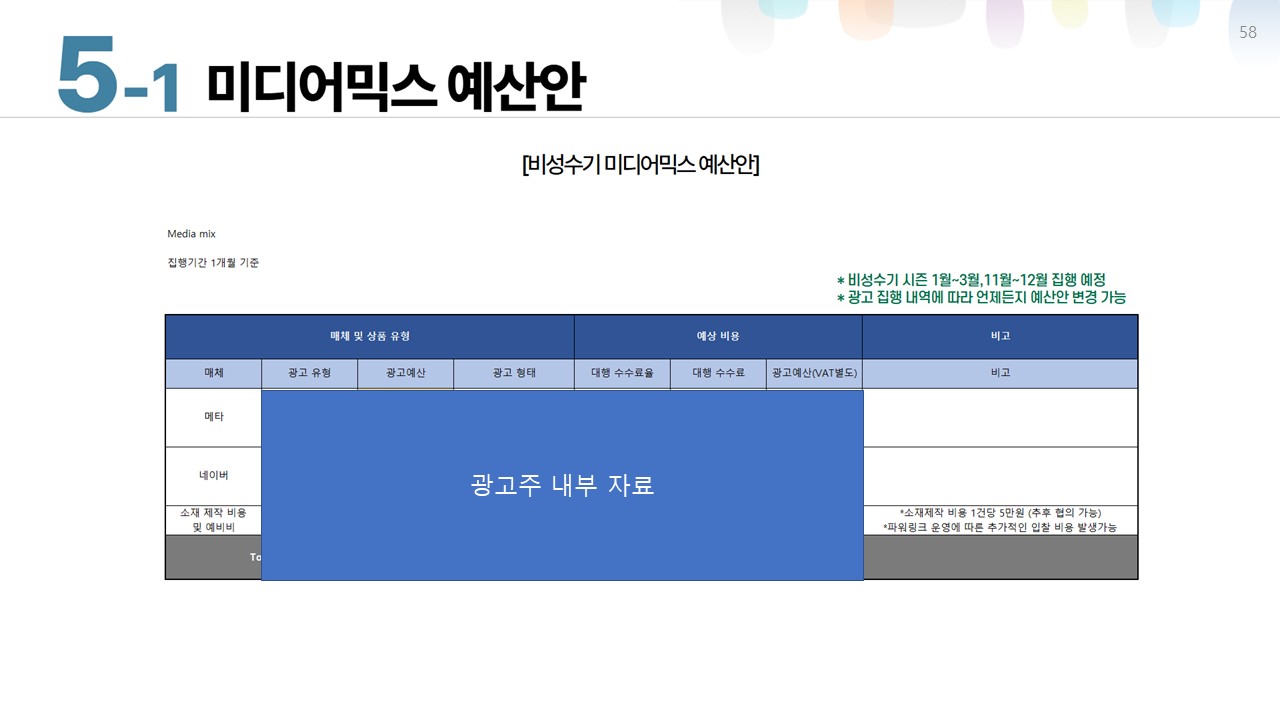The image size is (1280, 720).
Task: Select the "매체 및 상품 유형" header cell
Action: click(370, 337)
